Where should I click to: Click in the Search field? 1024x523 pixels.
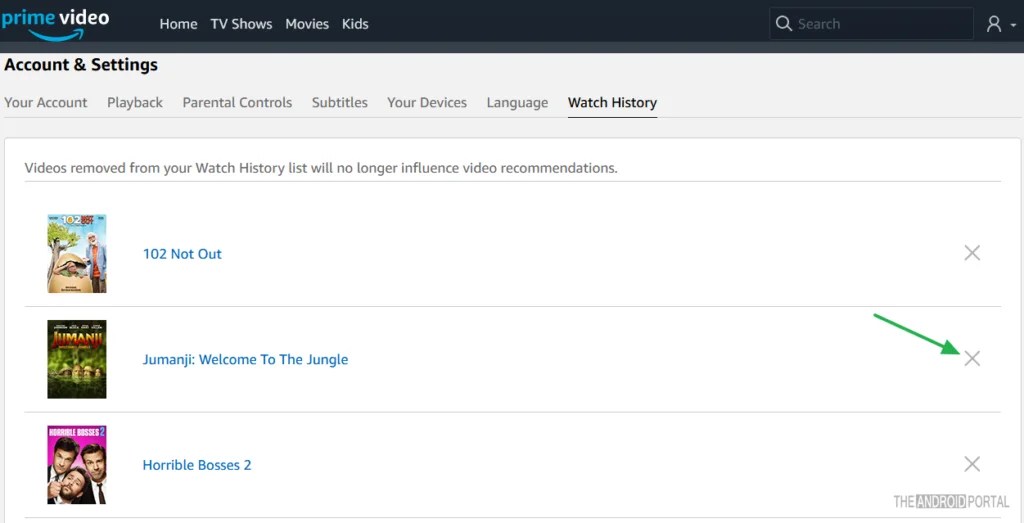(x=880, y=24)
